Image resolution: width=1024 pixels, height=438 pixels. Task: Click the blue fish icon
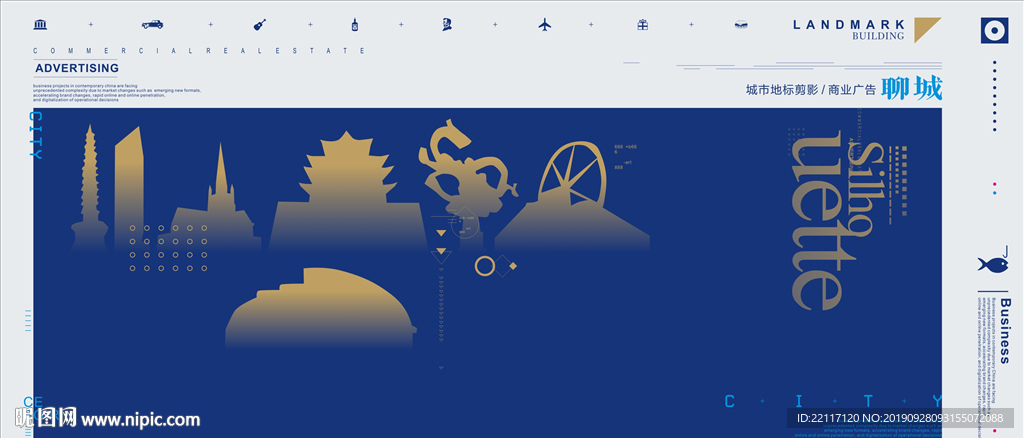click(x=993, y=264)
